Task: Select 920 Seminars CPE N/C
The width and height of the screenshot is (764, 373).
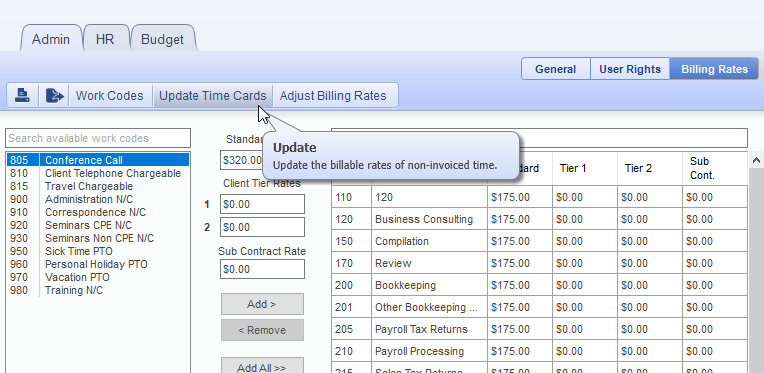Action: click(x=98, y=225)
